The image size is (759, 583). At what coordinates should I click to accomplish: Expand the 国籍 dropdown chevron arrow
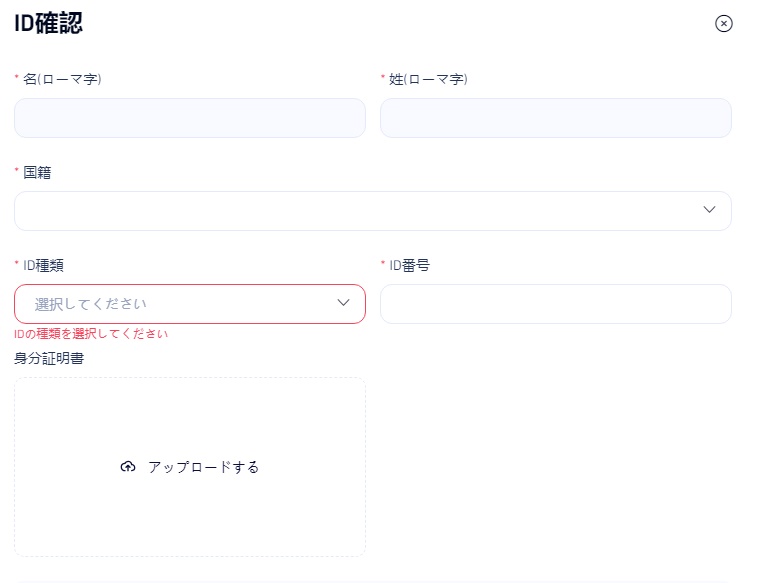[x=709, y=210]
